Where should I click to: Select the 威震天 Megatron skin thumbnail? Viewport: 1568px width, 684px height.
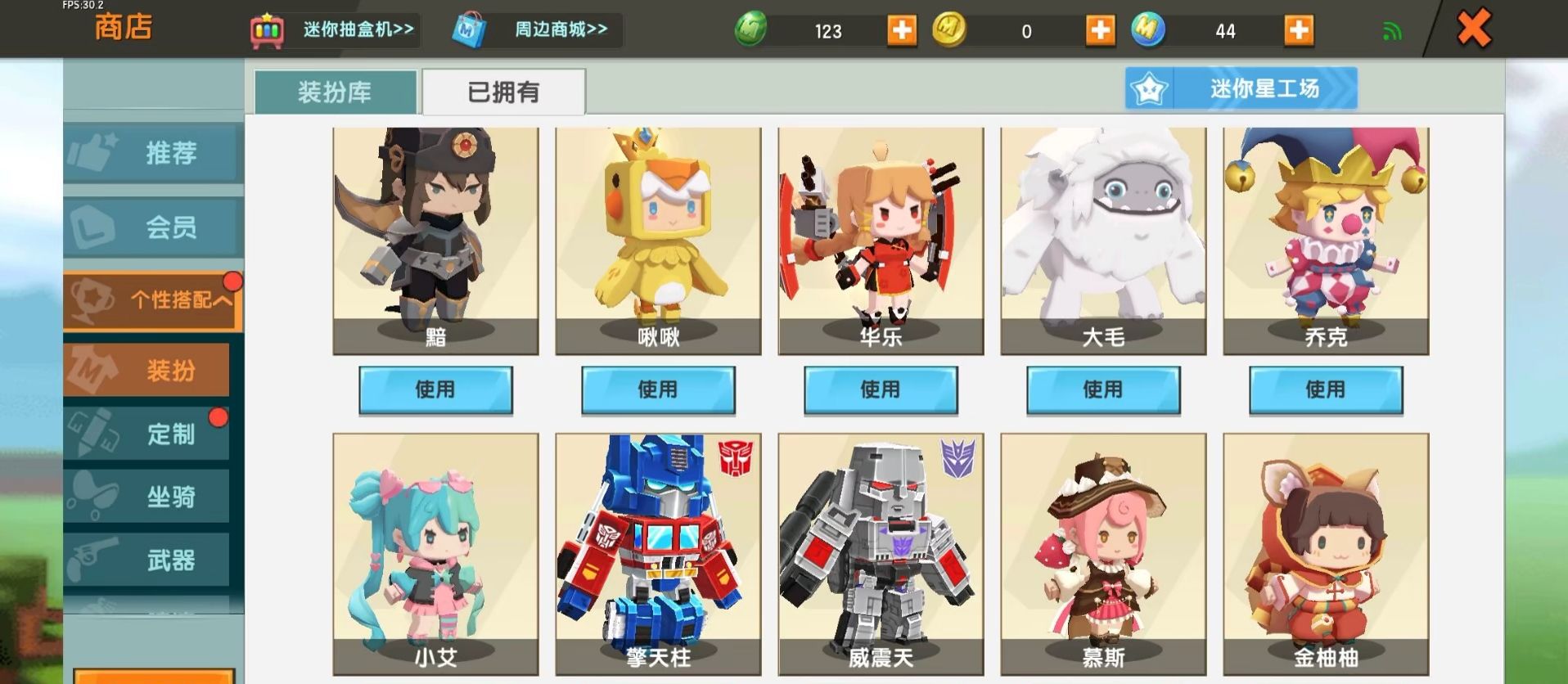pos(881,555)
